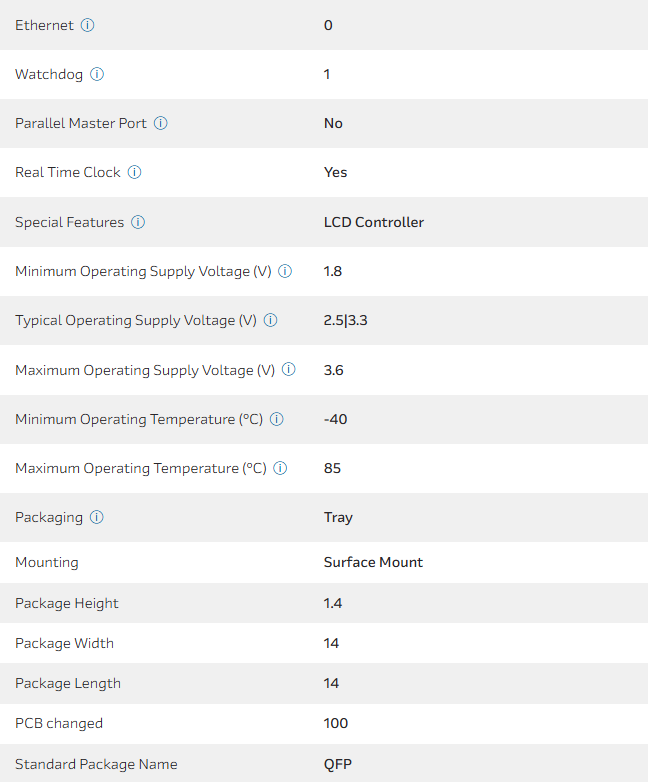This screenshot has height=782, width=648.
Task: Click the QFP package name value
Action: [338, 764]
